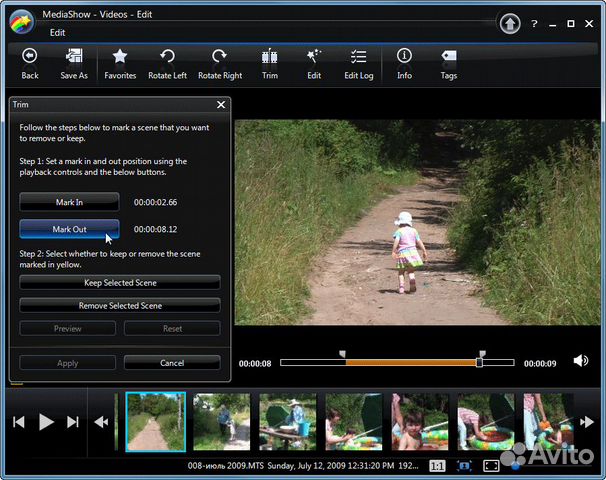This screenshot has width=606, height=480.
Task: Show video Info
Action: pos(404,64)
